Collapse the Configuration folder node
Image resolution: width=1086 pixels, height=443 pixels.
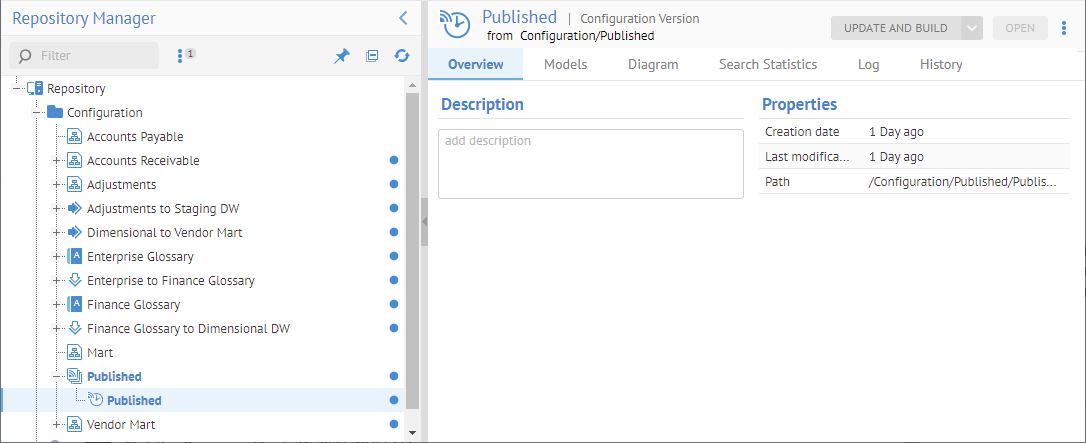[36, 113]
